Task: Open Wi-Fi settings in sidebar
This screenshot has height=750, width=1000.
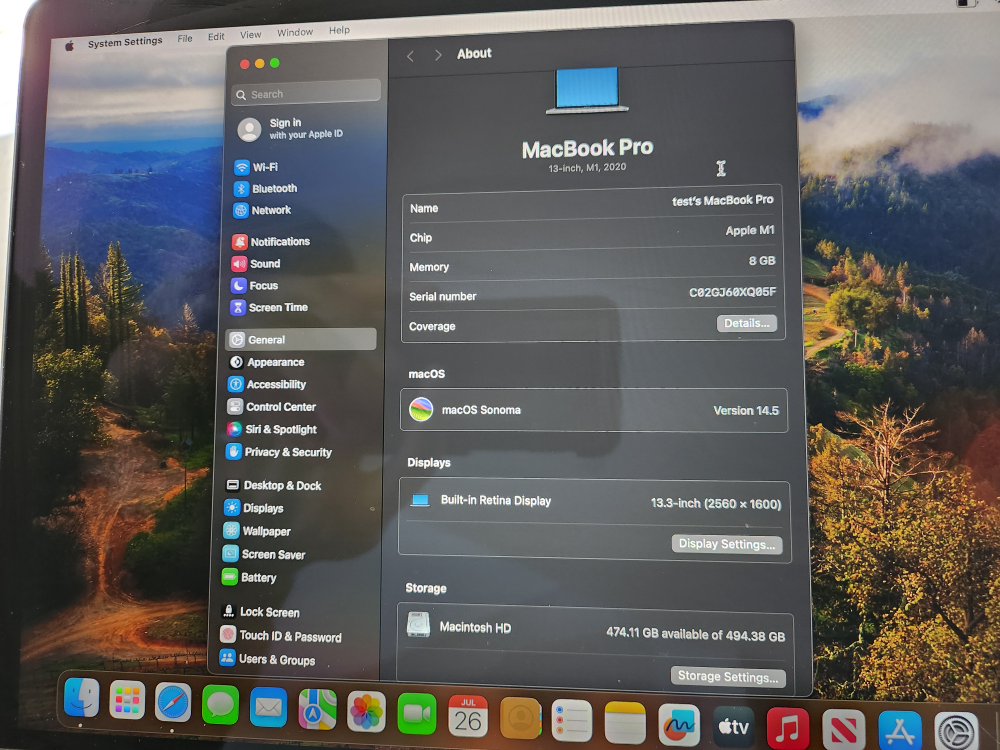Action: click(x=264, y=167)
